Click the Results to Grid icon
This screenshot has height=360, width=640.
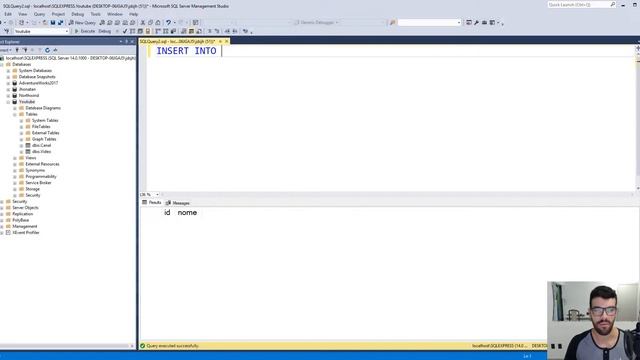[x=191, y=31]
